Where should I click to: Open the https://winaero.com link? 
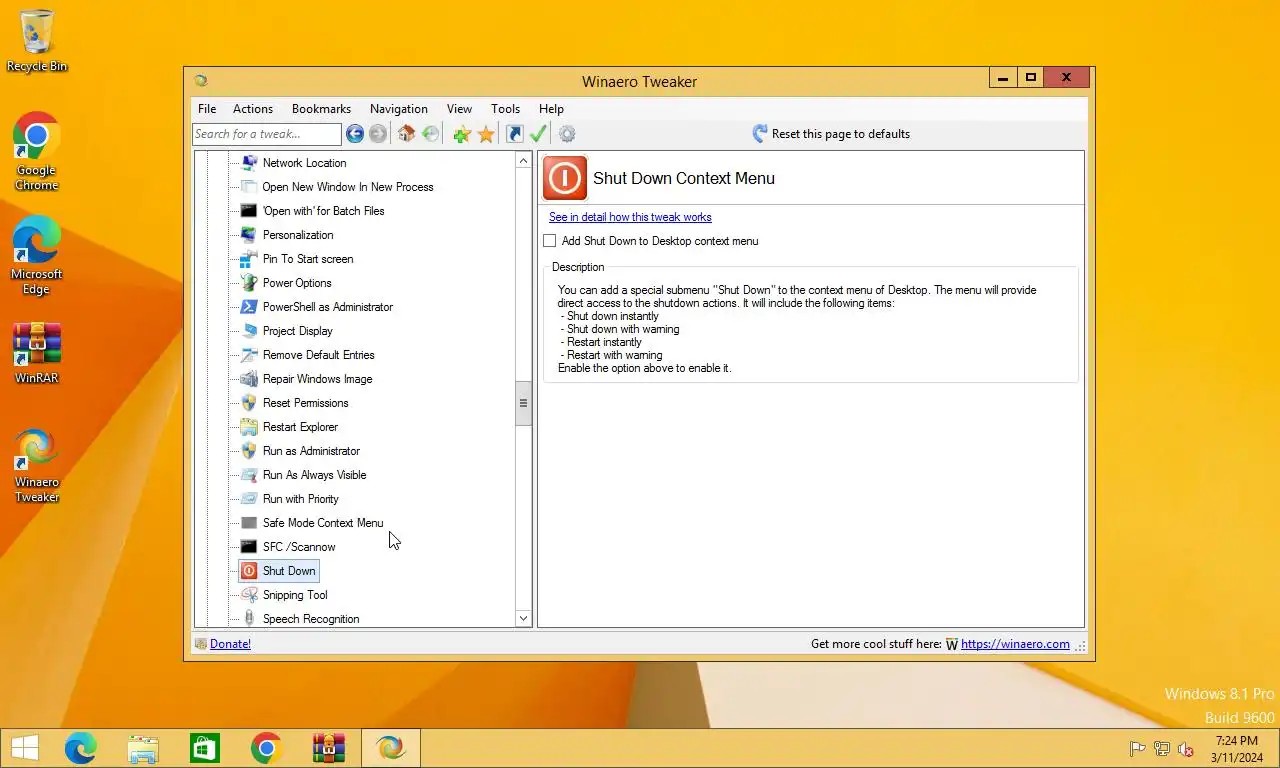1015,644
